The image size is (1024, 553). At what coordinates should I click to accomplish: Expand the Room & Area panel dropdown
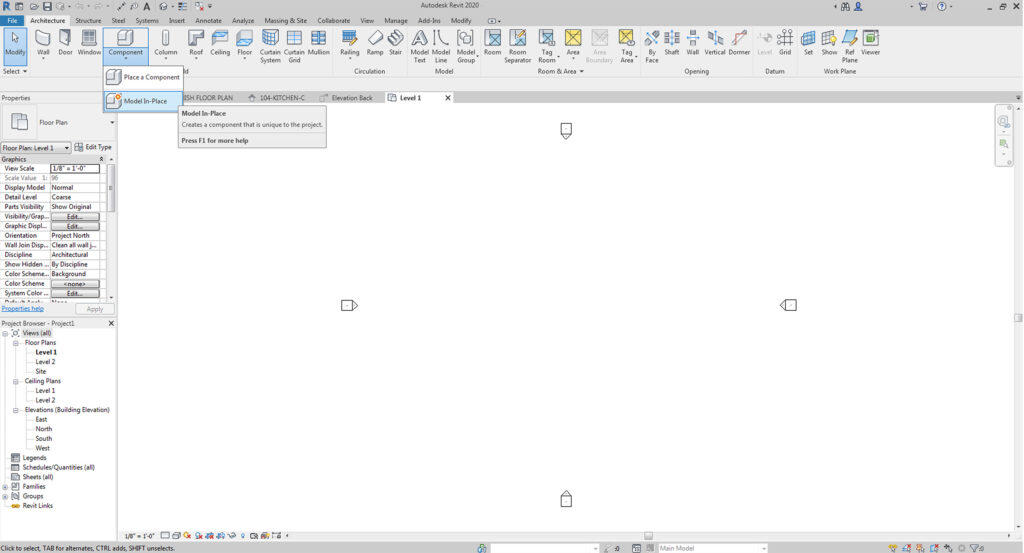[560, 71]
